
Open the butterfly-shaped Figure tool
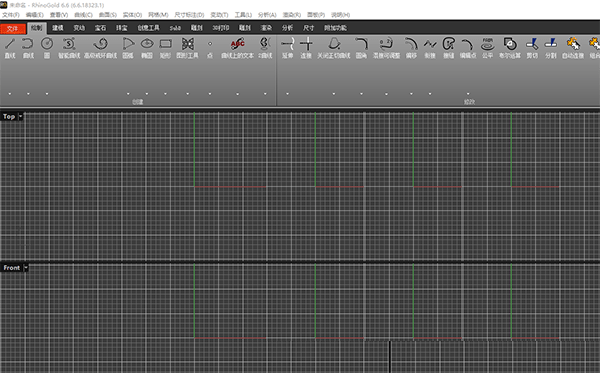[x=188, y=44]
